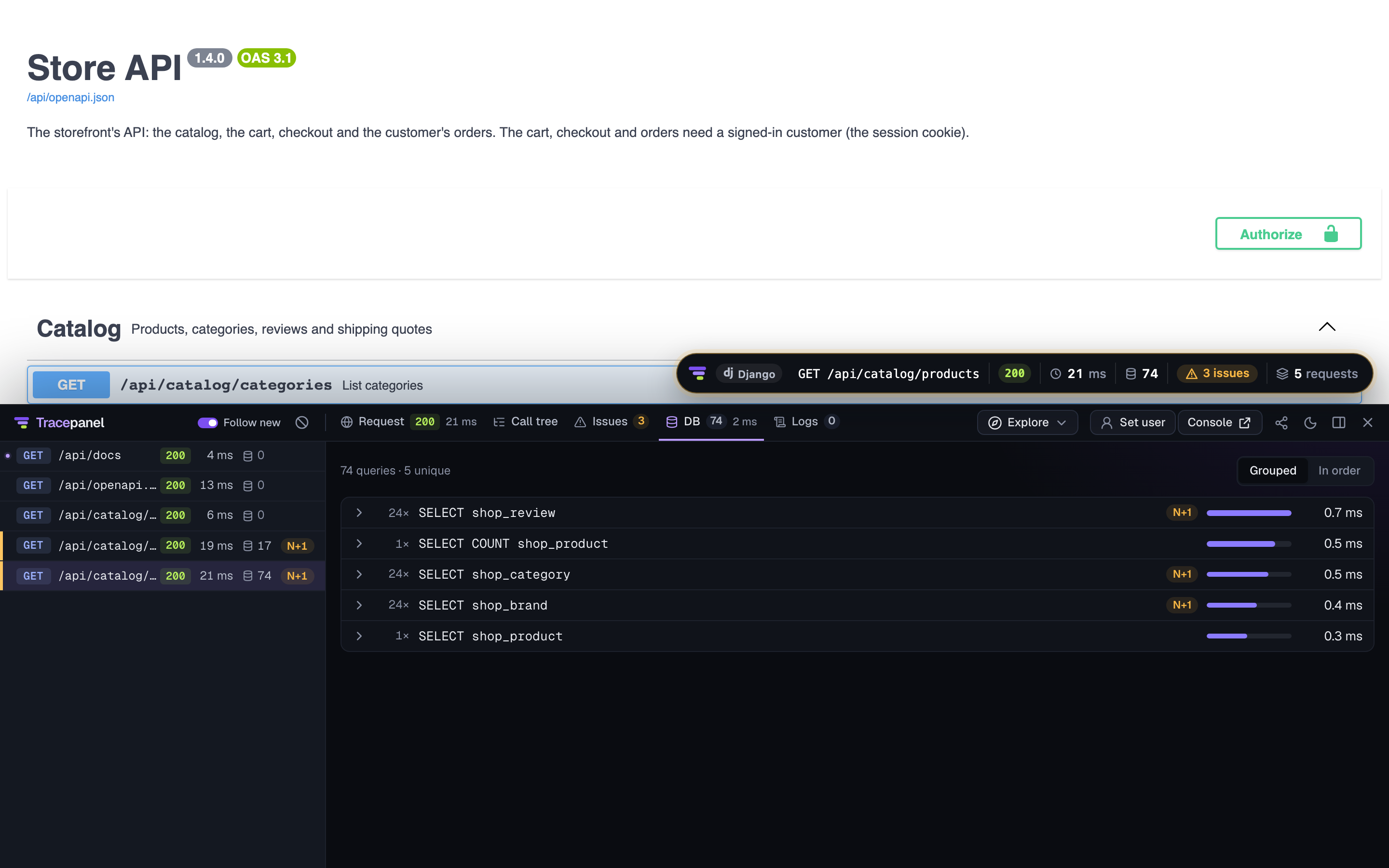Expand the SELECT shop_category query group
Image resolution: width=1389 pixels, height=868 pixels.
pos(359,574)
